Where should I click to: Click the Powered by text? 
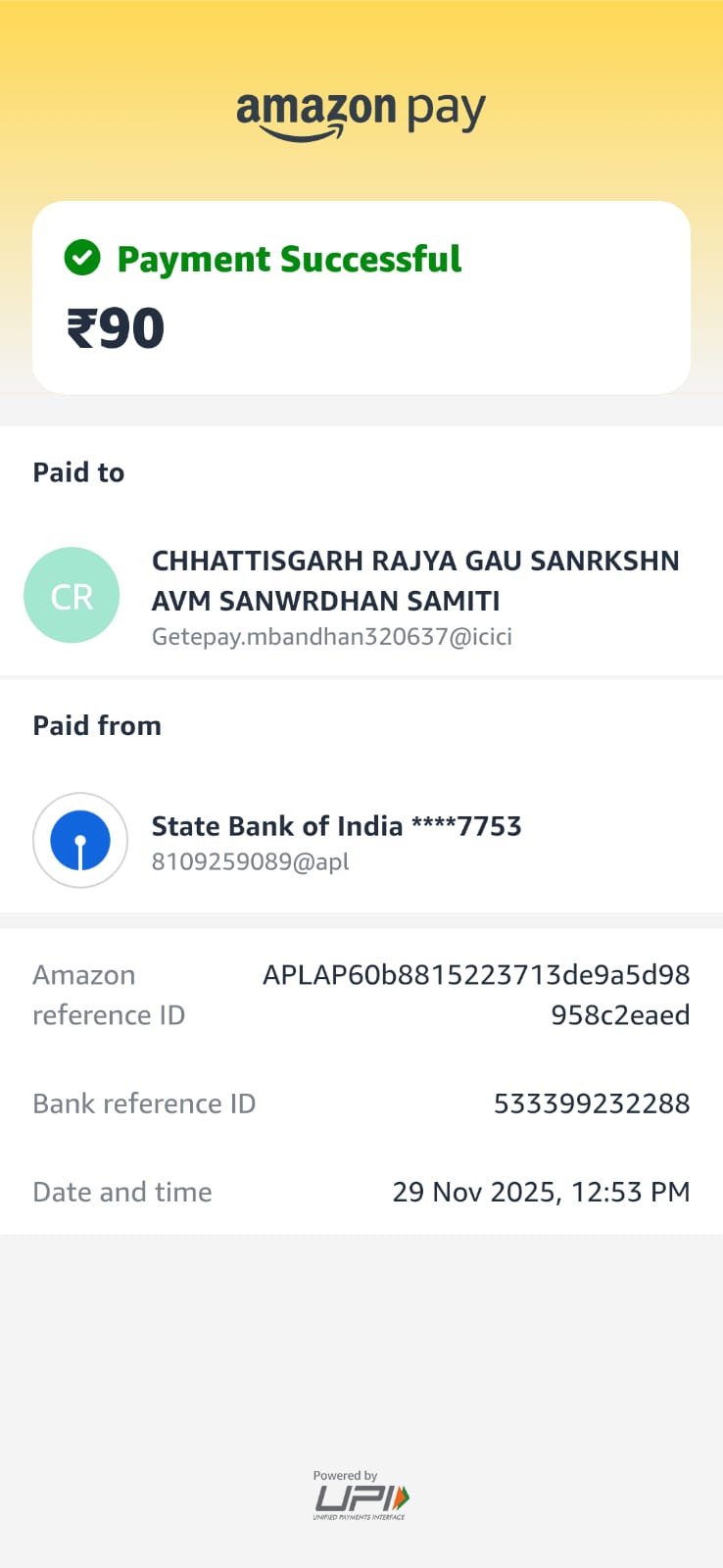345,1475
